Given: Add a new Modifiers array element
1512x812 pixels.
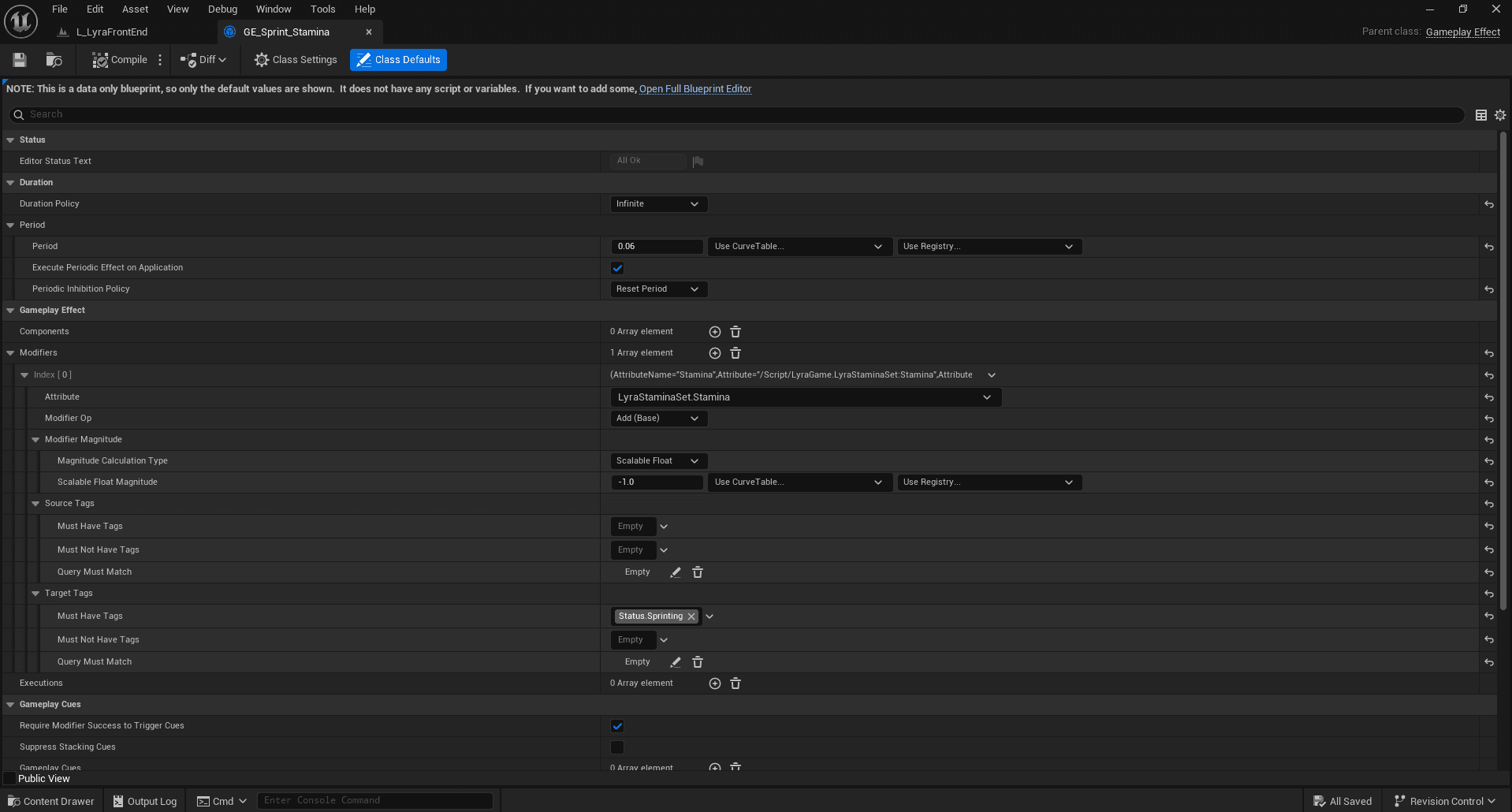Looking at the screenshot, I should pos(715,353).
